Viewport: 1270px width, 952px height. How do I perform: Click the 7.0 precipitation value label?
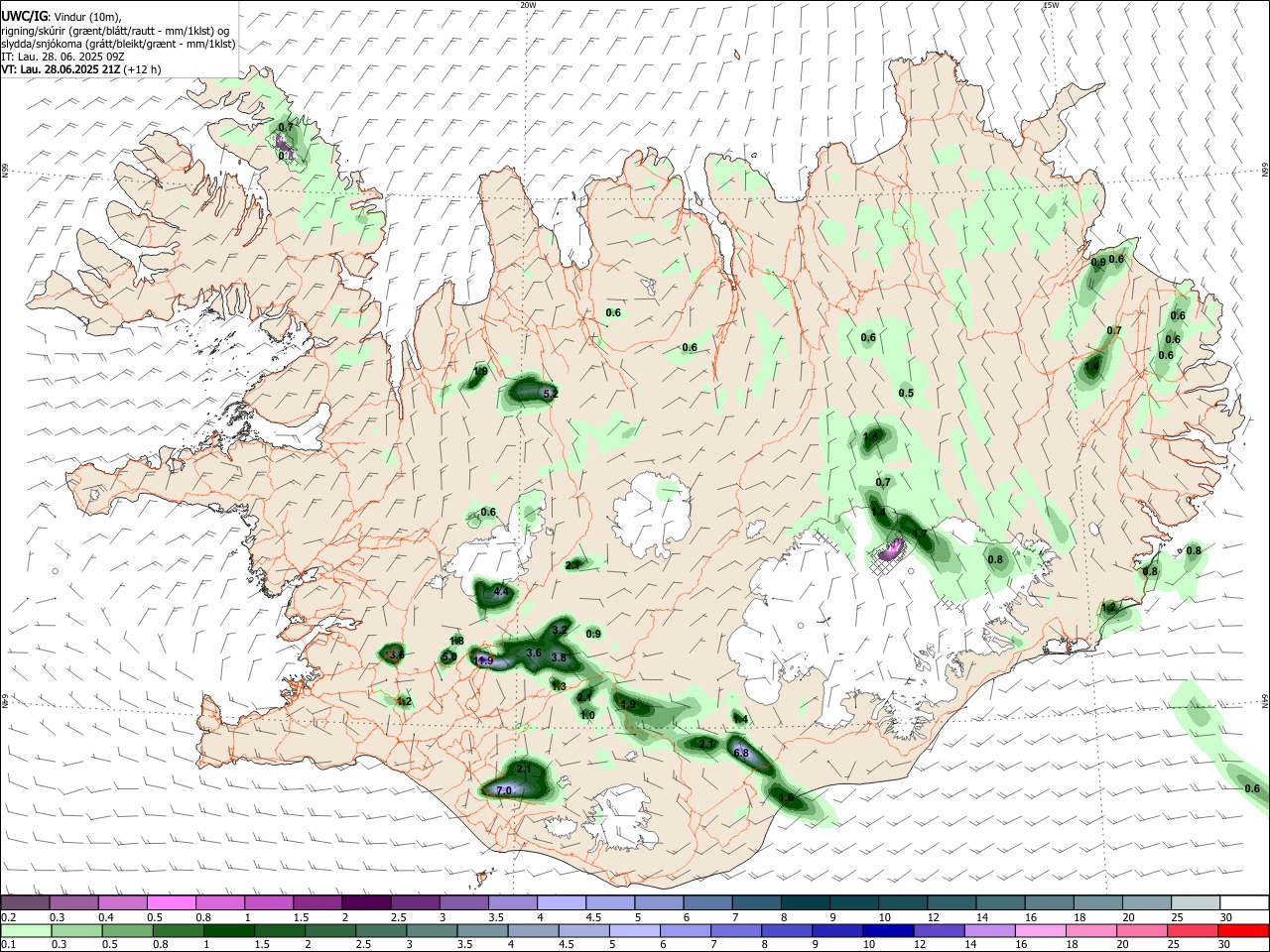click(x=503, y=790)
